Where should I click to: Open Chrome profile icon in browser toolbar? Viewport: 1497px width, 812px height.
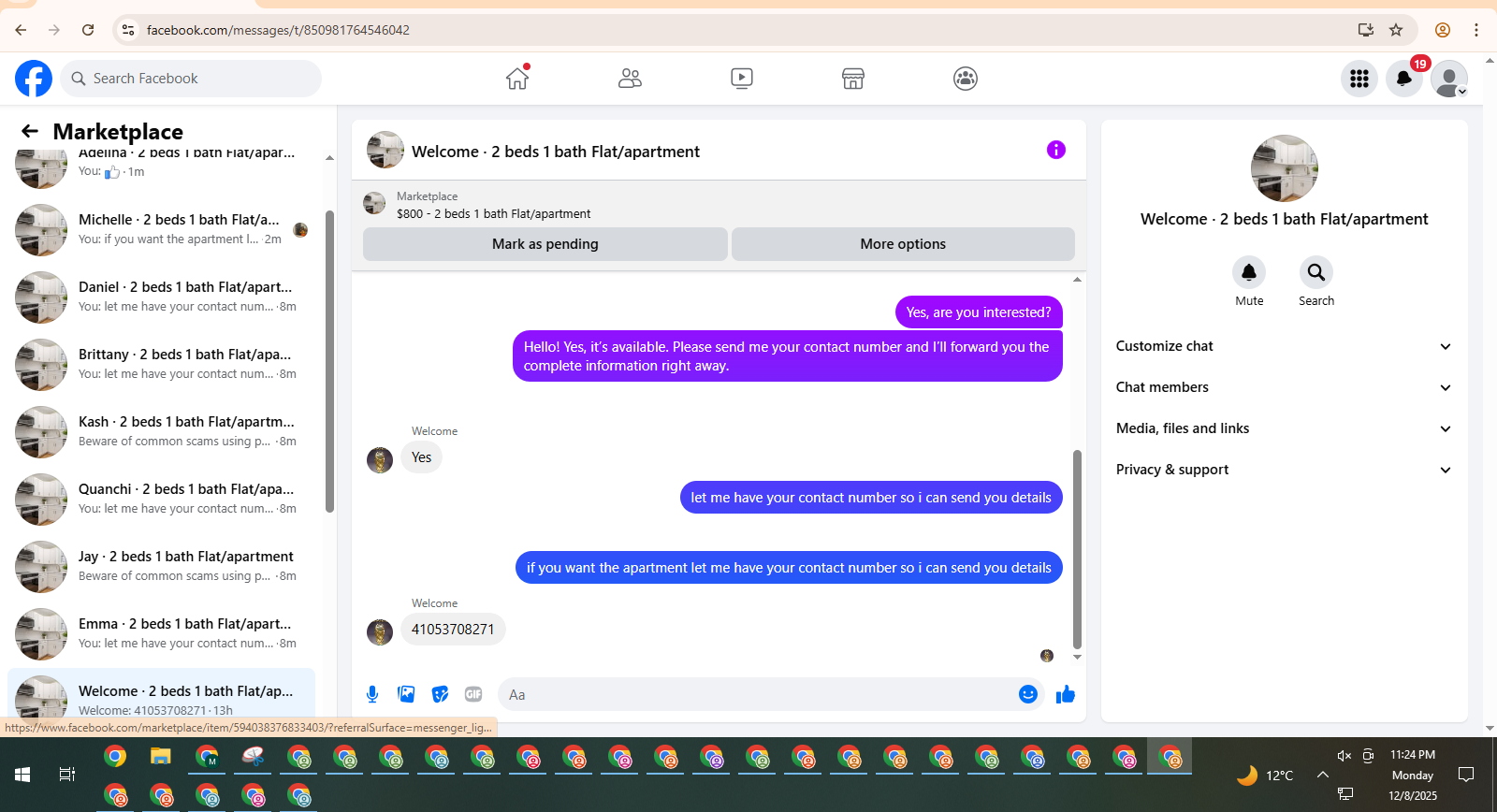point(1443,30)
